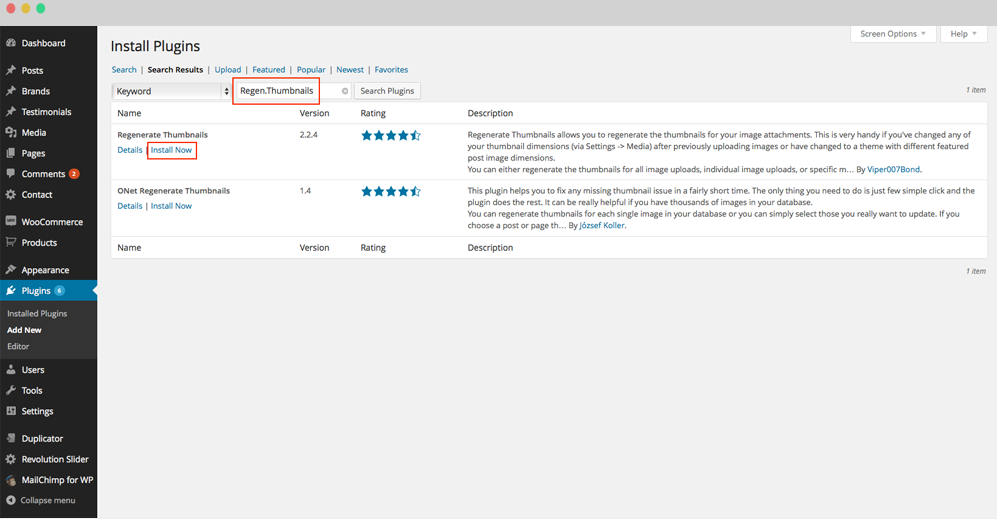Click the Appearance paintbrush icon
This screenshot has height=519, width=997.
pos(11,270)
